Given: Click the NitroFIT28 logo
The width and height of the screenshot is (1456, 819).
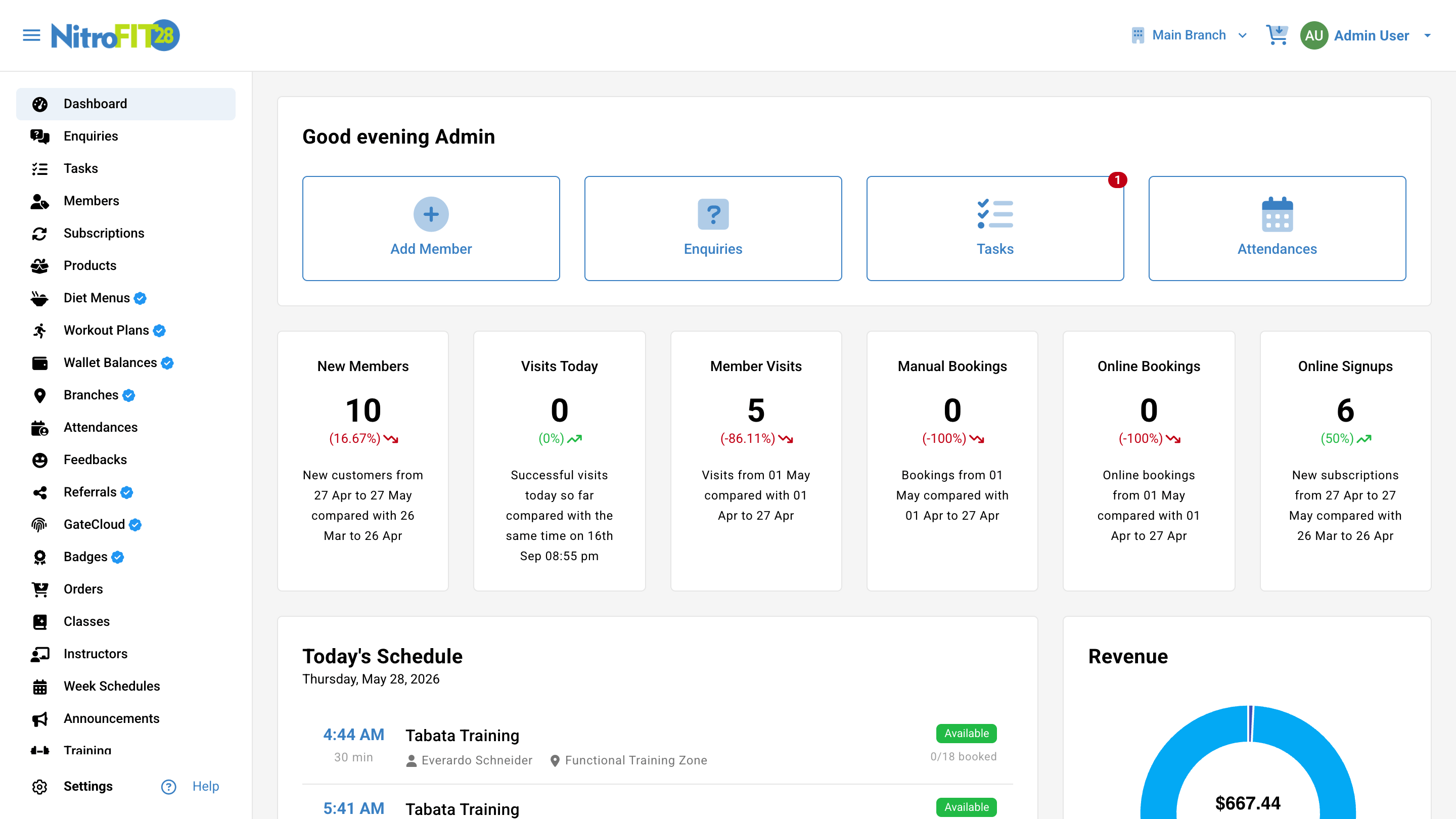Looking at the screenshot, I should (115, 35).
